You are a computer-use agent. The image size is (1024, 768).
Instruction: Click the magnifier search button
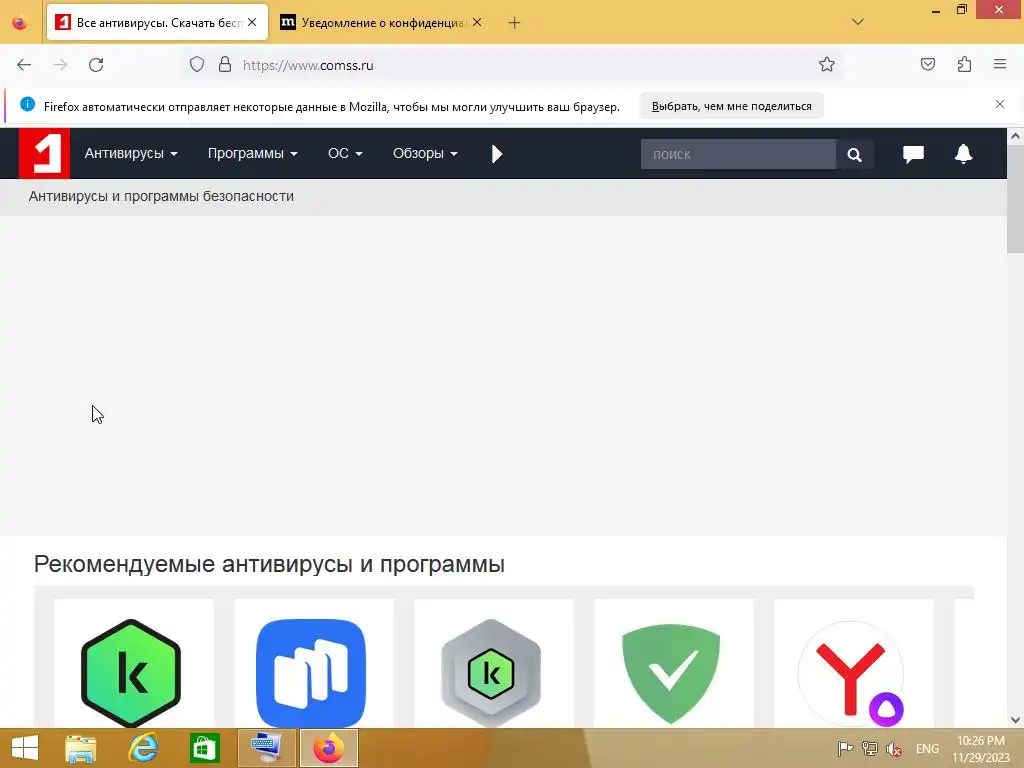point(854,154)
